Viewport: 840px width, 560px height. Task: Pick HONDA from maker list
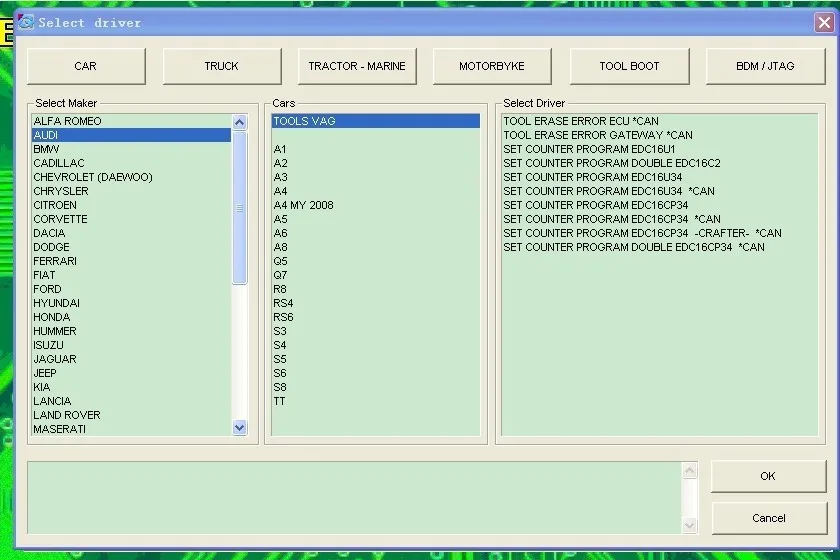[x=131, y=317]
